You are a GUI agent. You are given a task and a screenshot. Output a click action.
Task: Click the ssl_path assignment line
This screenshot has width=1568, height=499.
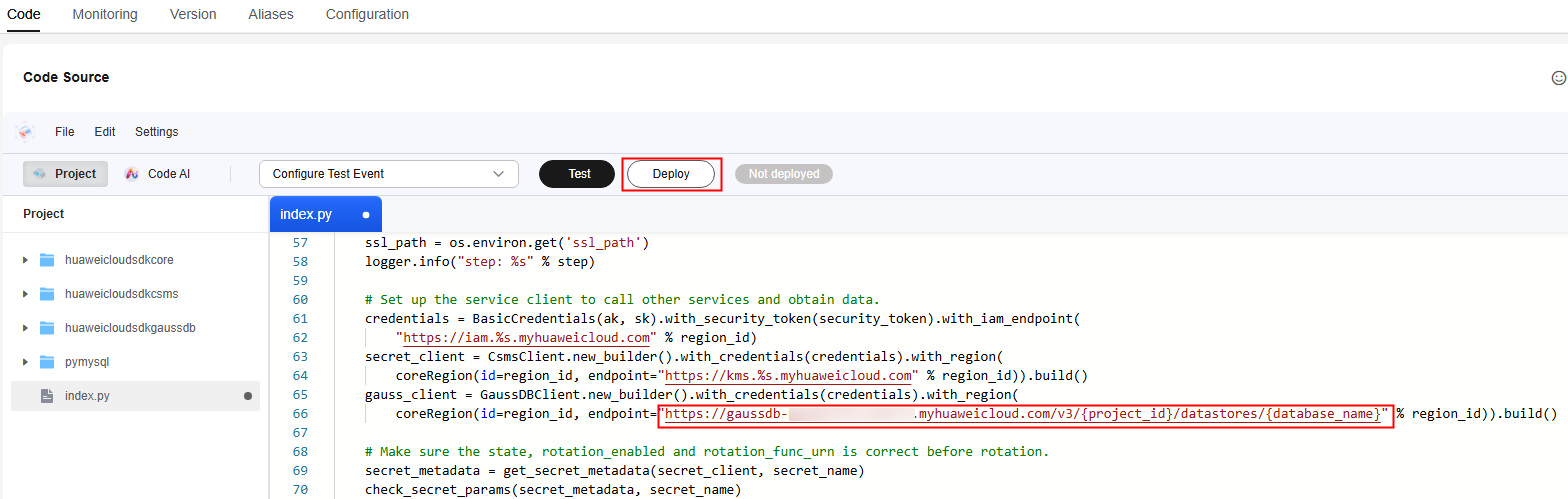click(507, 243)
